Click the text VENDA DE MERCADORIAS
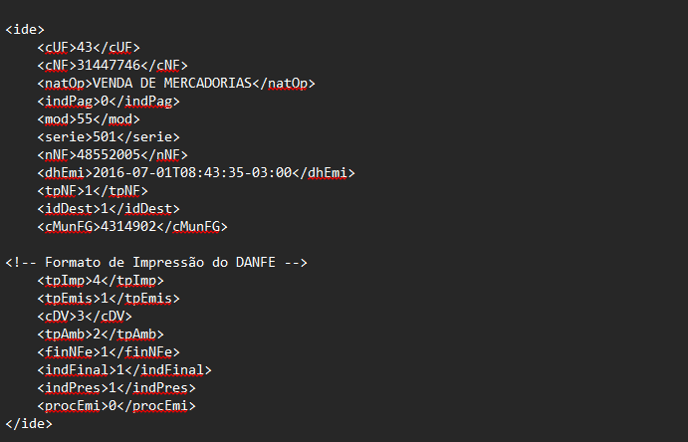 (x=172, y=83)
